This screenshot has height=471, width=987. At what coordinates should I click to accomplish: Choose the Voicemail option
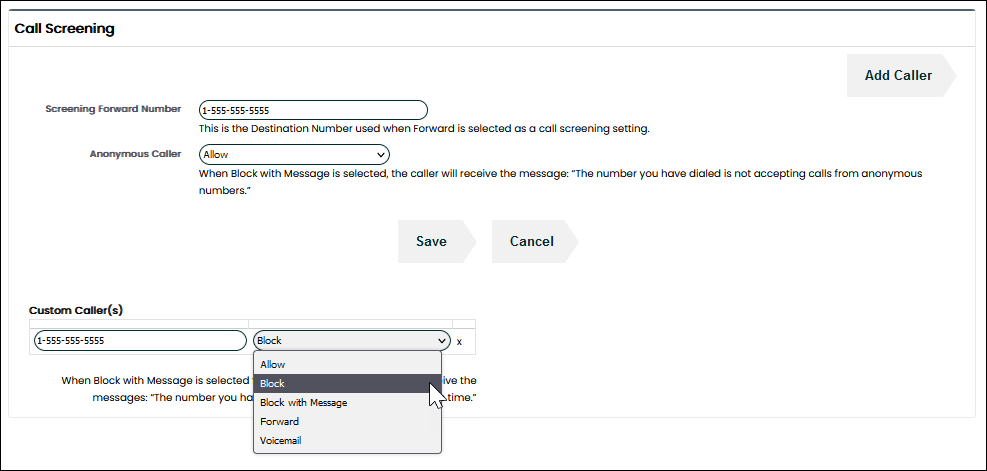coord(281,441)
